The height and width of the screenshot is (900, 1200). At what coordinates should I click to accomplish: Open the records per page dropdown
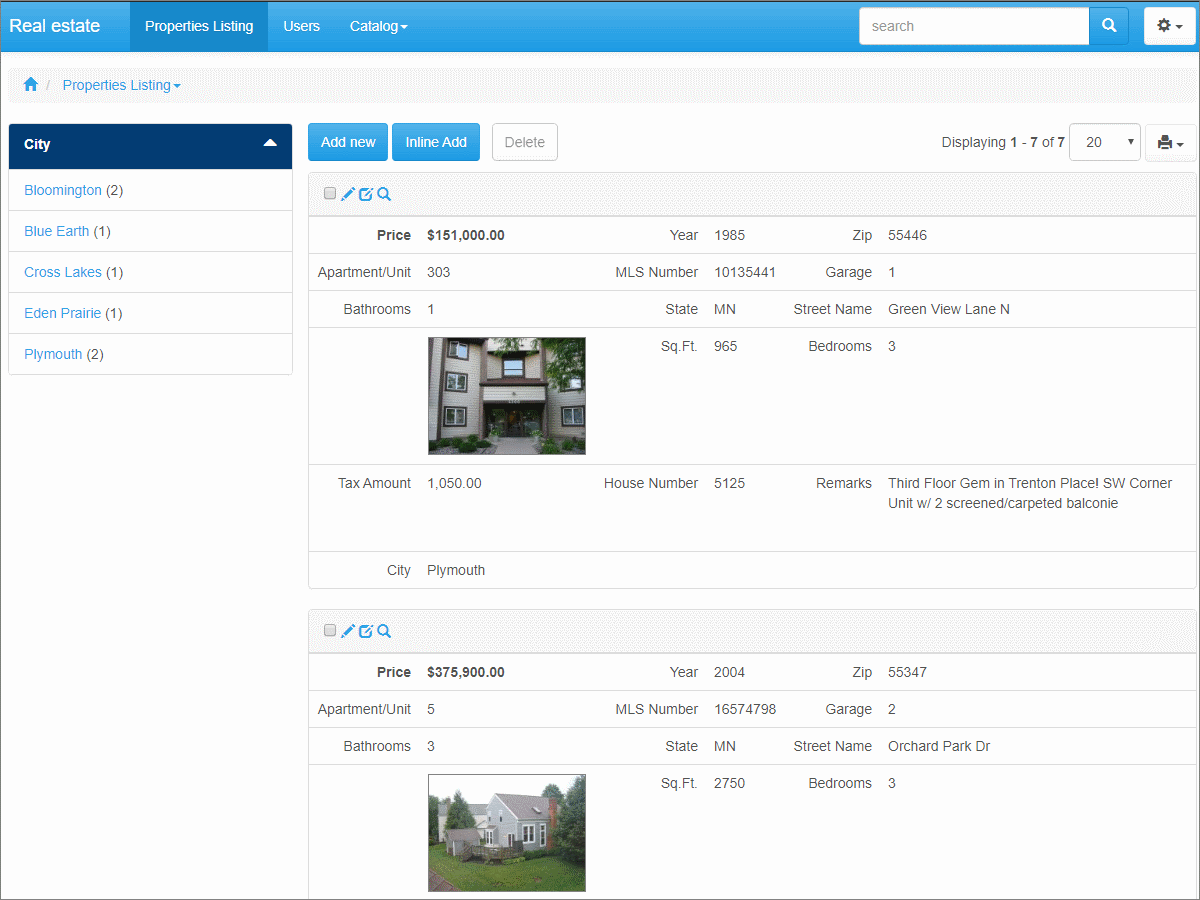1104,142
